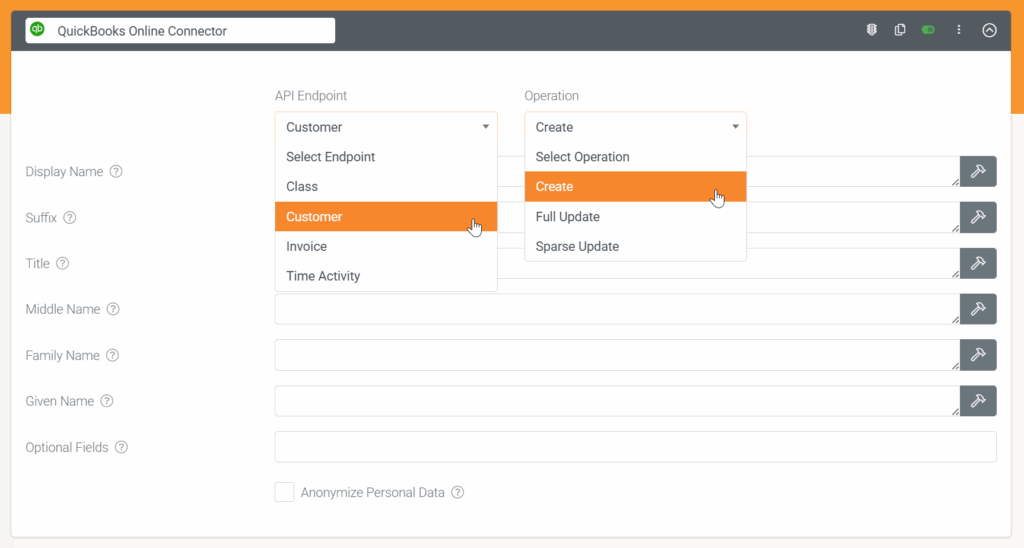
Task: Click the Operation label
Action: [551, 95]
